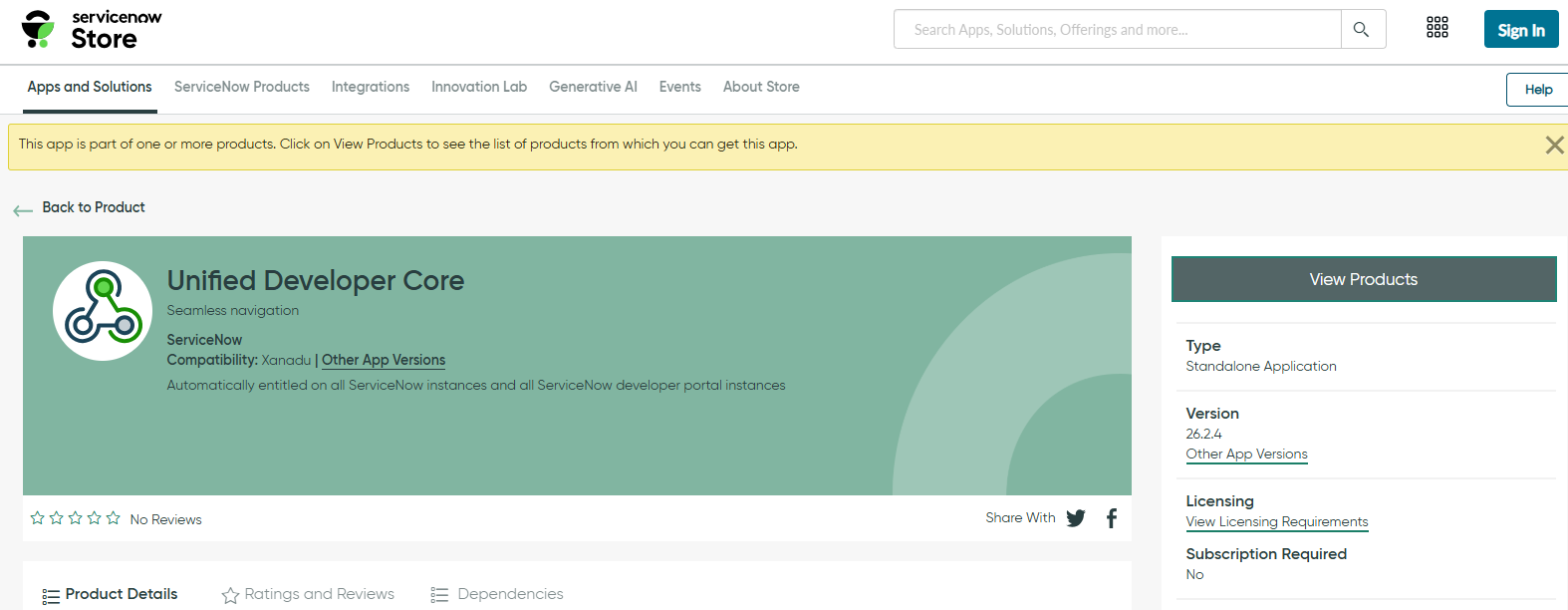Open ServiceNow Products menu
The height and width of the screenshot is (610, 1568).
pyautogui.click(x=242, y=87)
